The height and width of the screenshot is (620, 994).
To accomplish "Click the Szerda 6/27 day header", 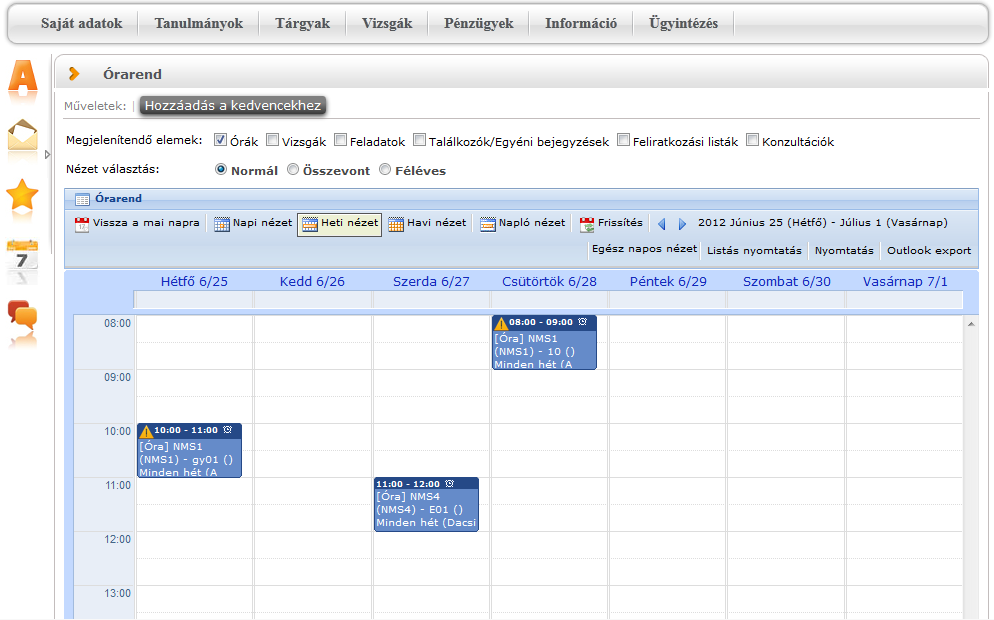I will point(431,281).
